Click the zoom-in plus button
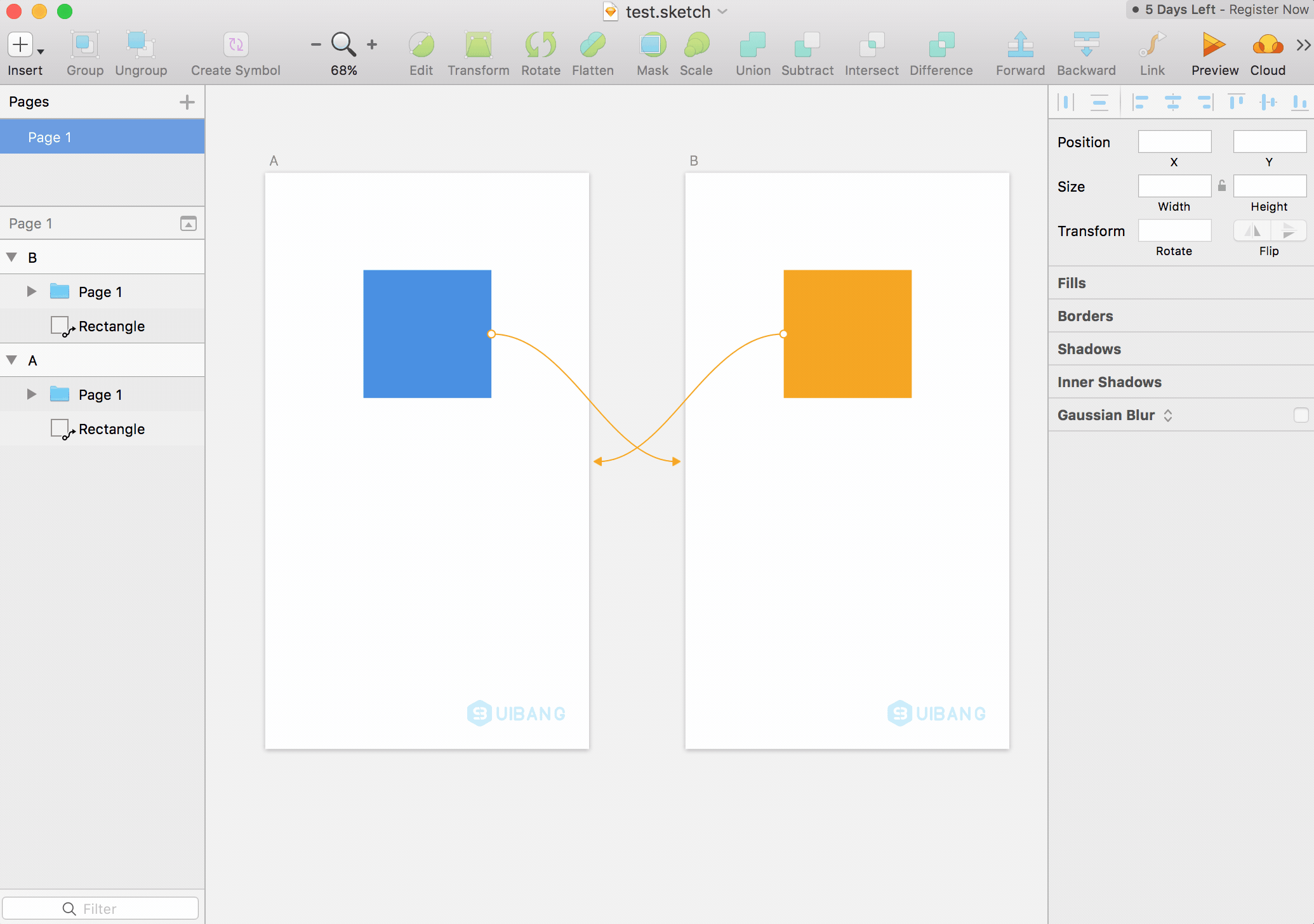The image size is (1314, 924). tap(372, 44)
